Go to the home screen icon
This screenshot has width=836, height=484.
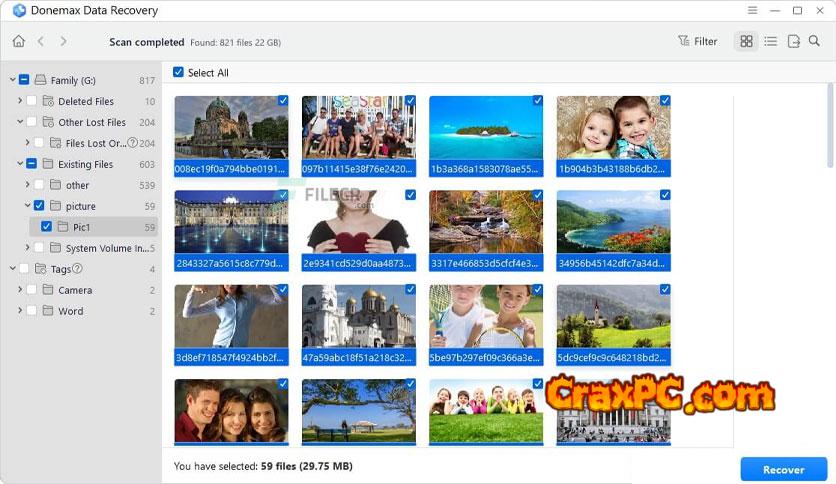[19, 41]
